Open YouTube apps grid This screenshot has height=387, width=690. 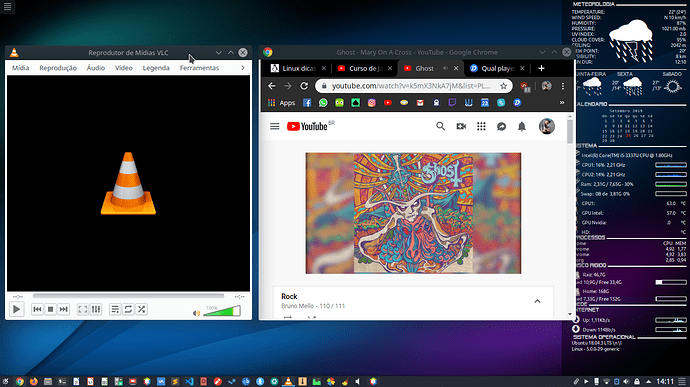coord(481,126)
